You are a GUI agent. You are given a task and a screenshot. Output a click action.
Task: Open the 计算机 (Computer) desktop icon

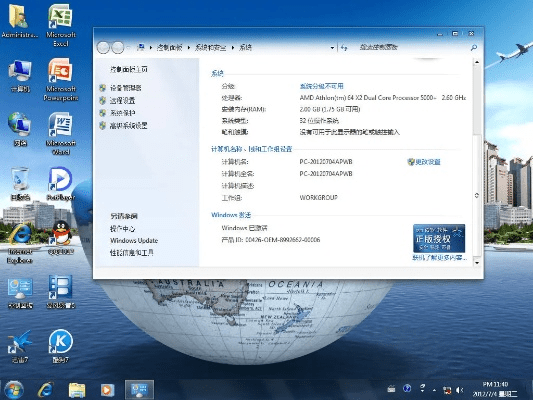click(x=20, y=76)
